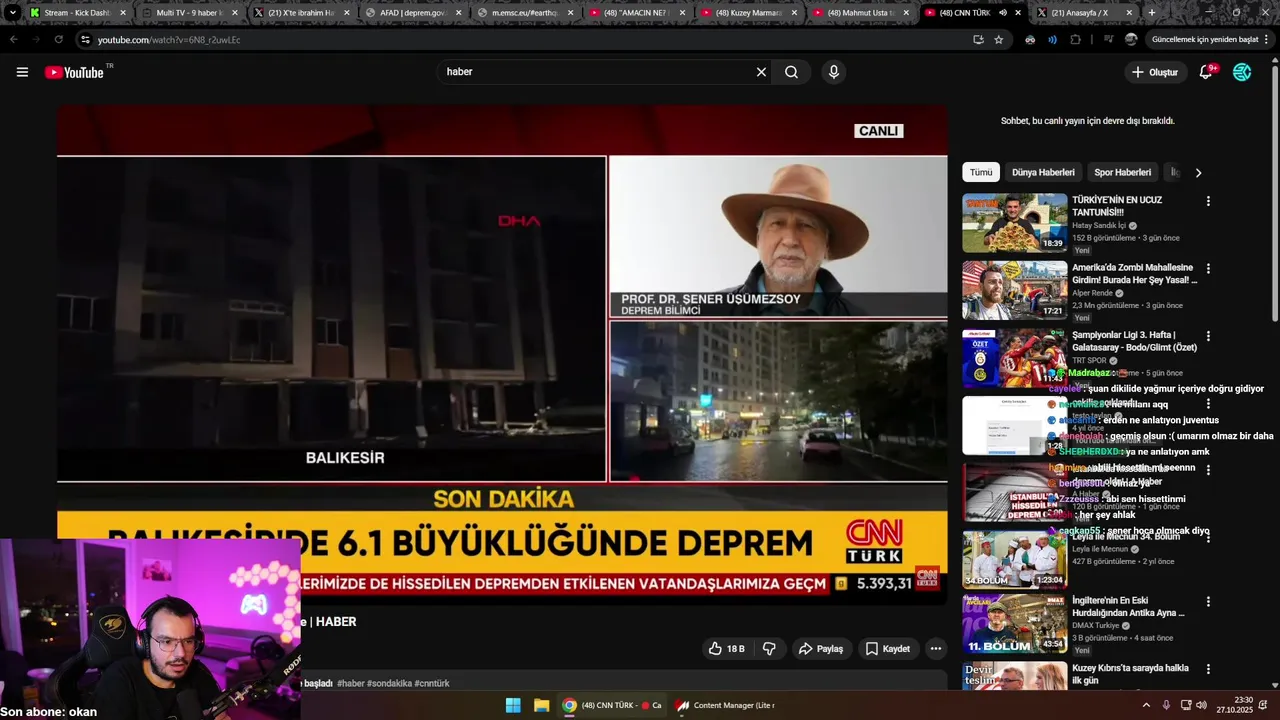Open options for TÜRKİYE'NİN EN UCUZ TANTUNİSİ video
The height and width of the screenshot is (720, 1280).
1208,201
